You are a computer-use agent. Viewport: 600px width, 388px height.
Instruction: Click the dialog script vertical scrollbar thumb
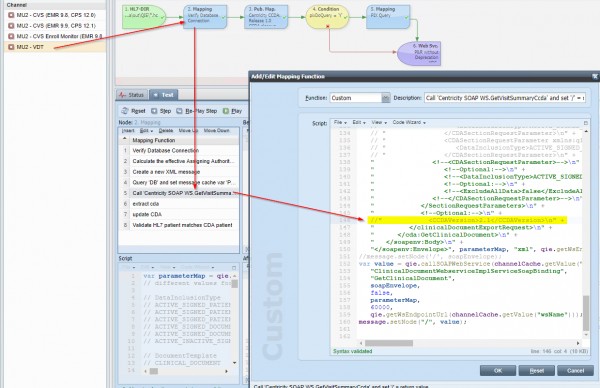click(x=586, y=313)
